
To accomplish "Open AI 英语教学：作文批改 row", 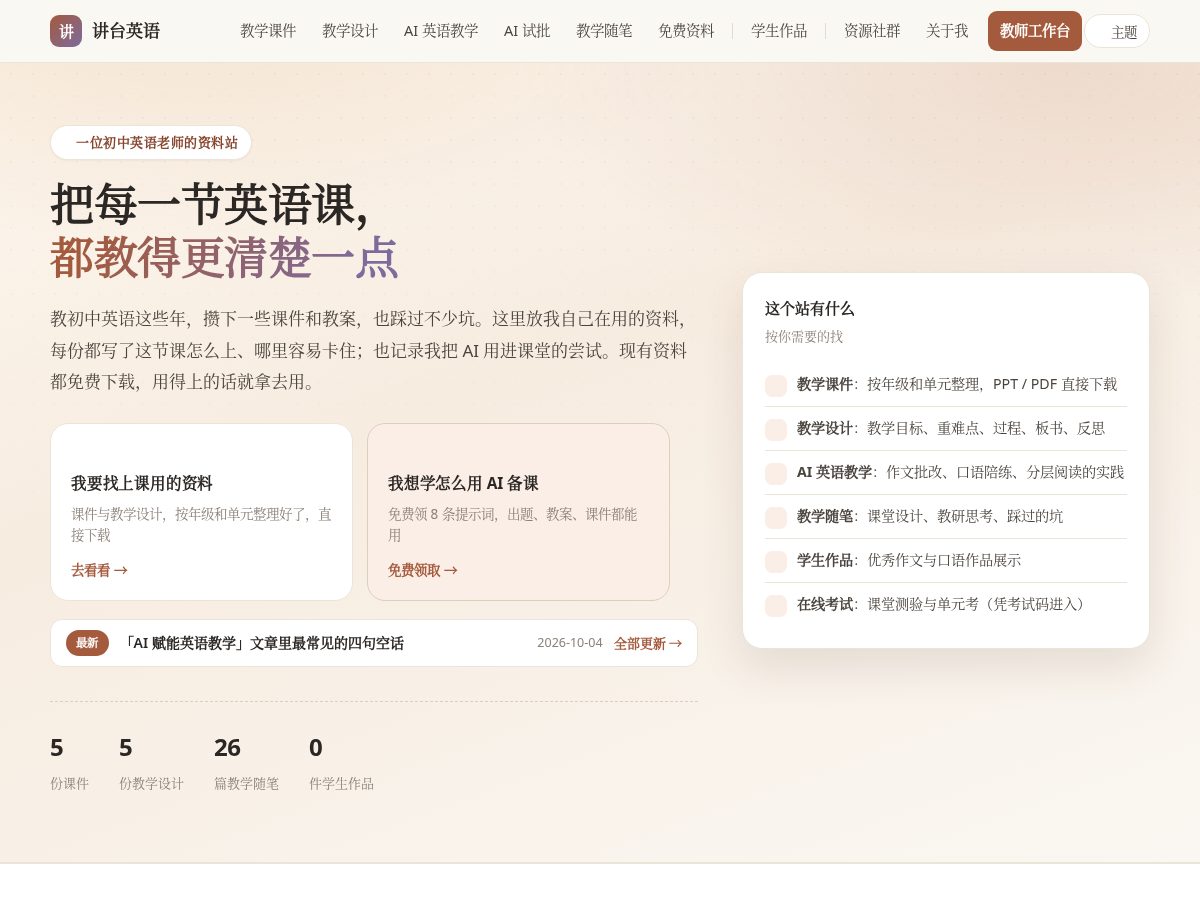I will [x=946, y=473].
